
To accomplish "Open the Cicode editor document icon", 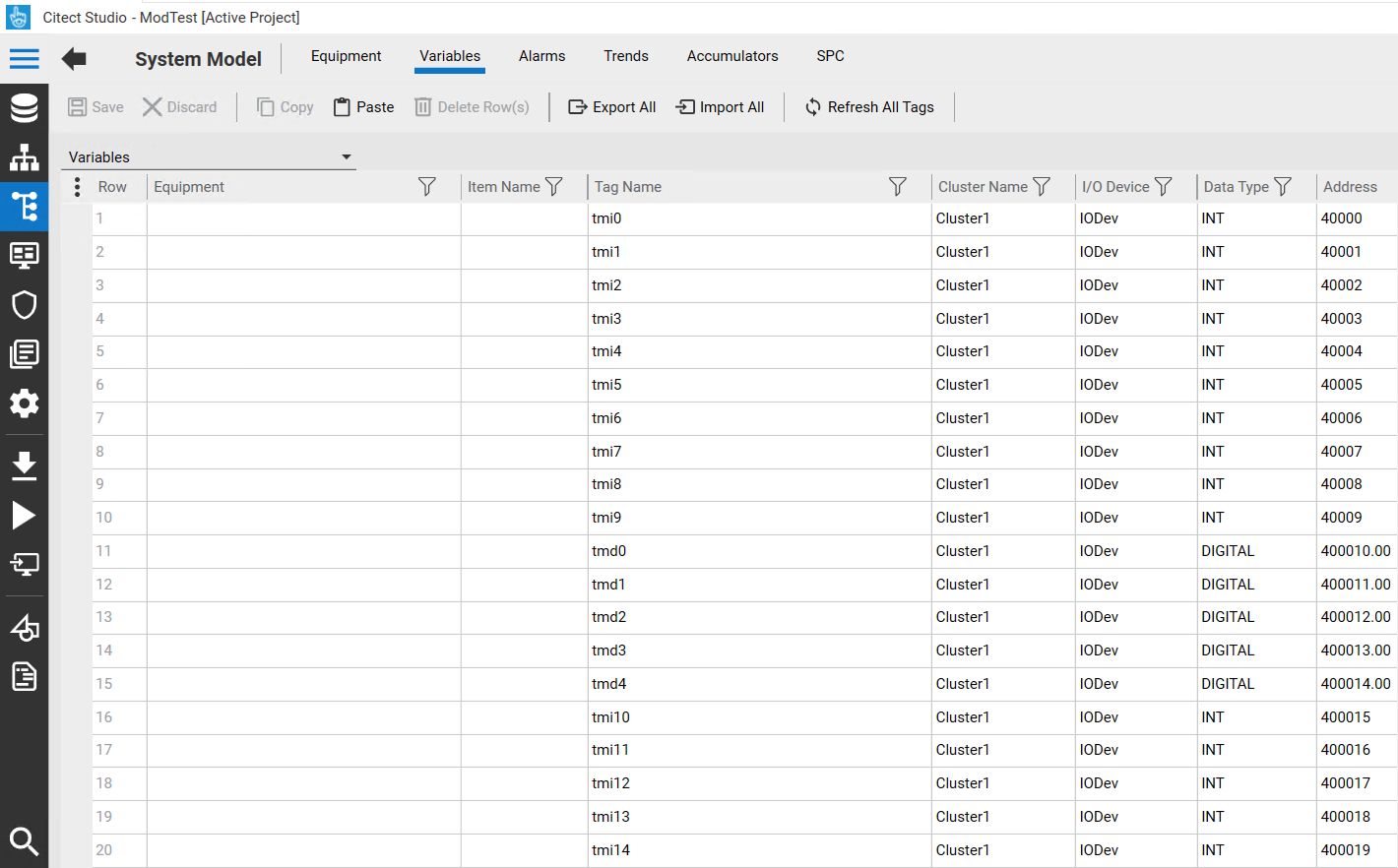I will 24,677.
